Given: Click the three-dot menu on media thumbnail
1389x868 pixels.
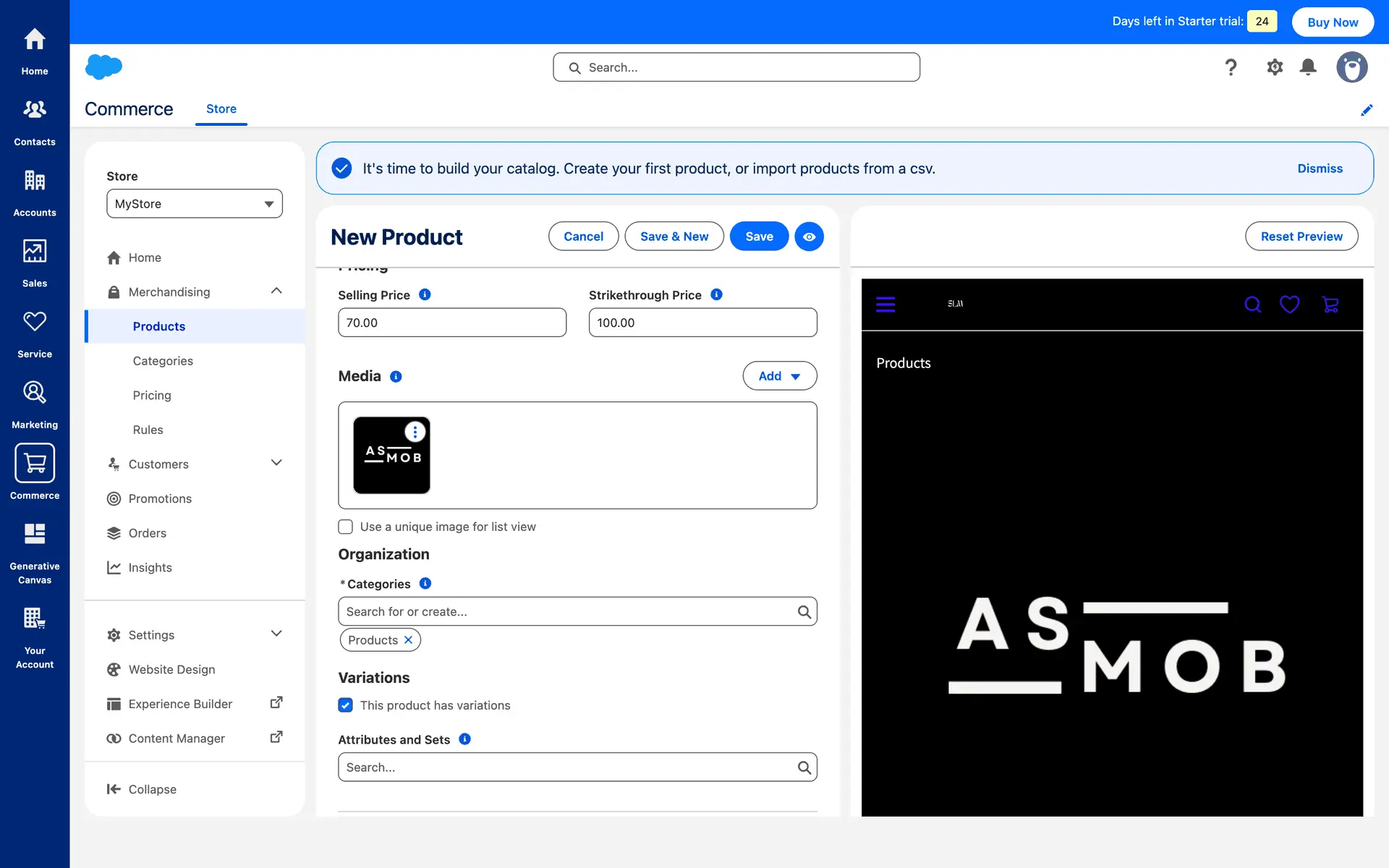Looking at the screenshot, I should (x=415, y=432).
